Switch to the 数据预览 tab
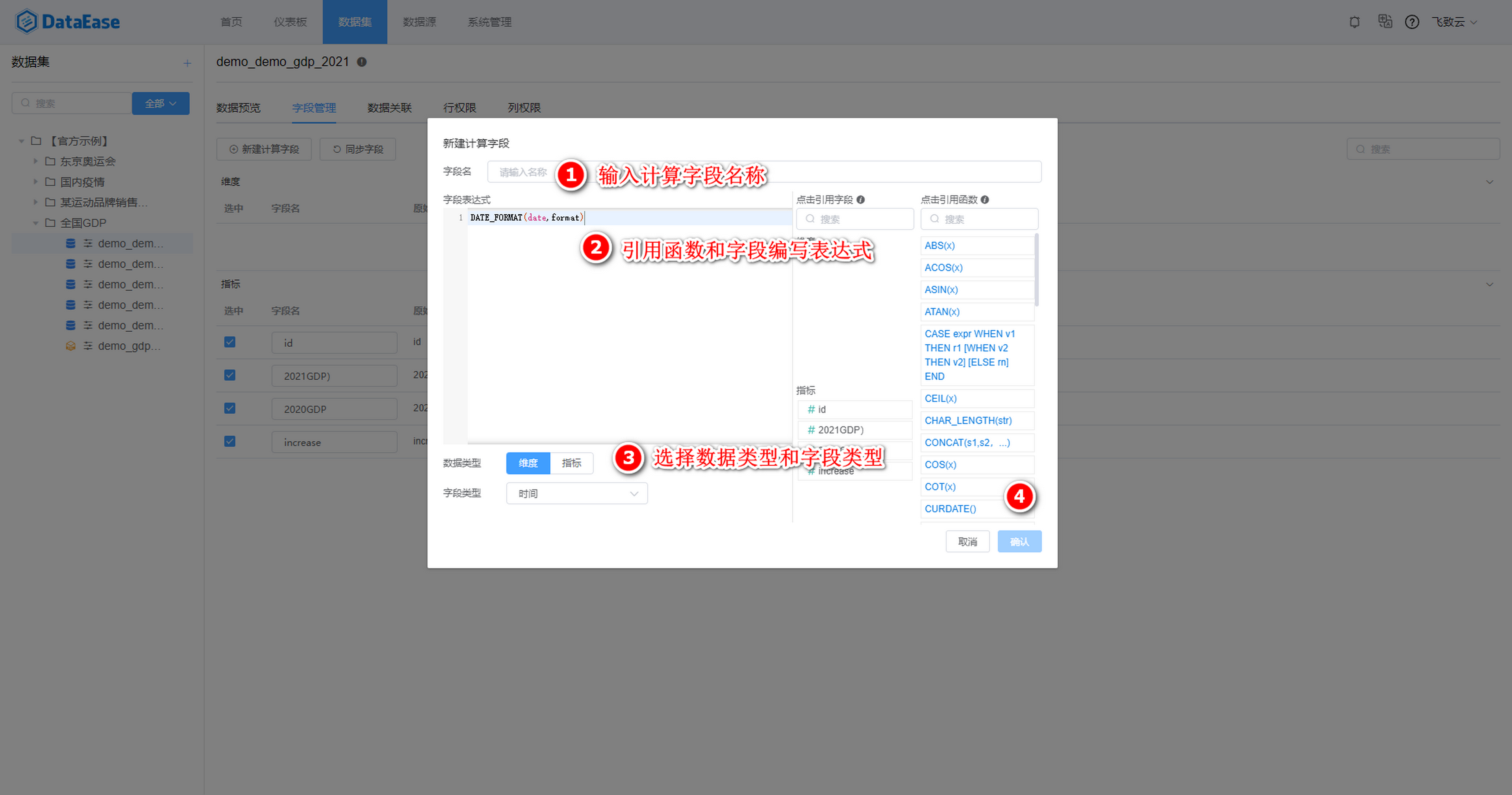1512x795 pixels. (x=238, y=108)
